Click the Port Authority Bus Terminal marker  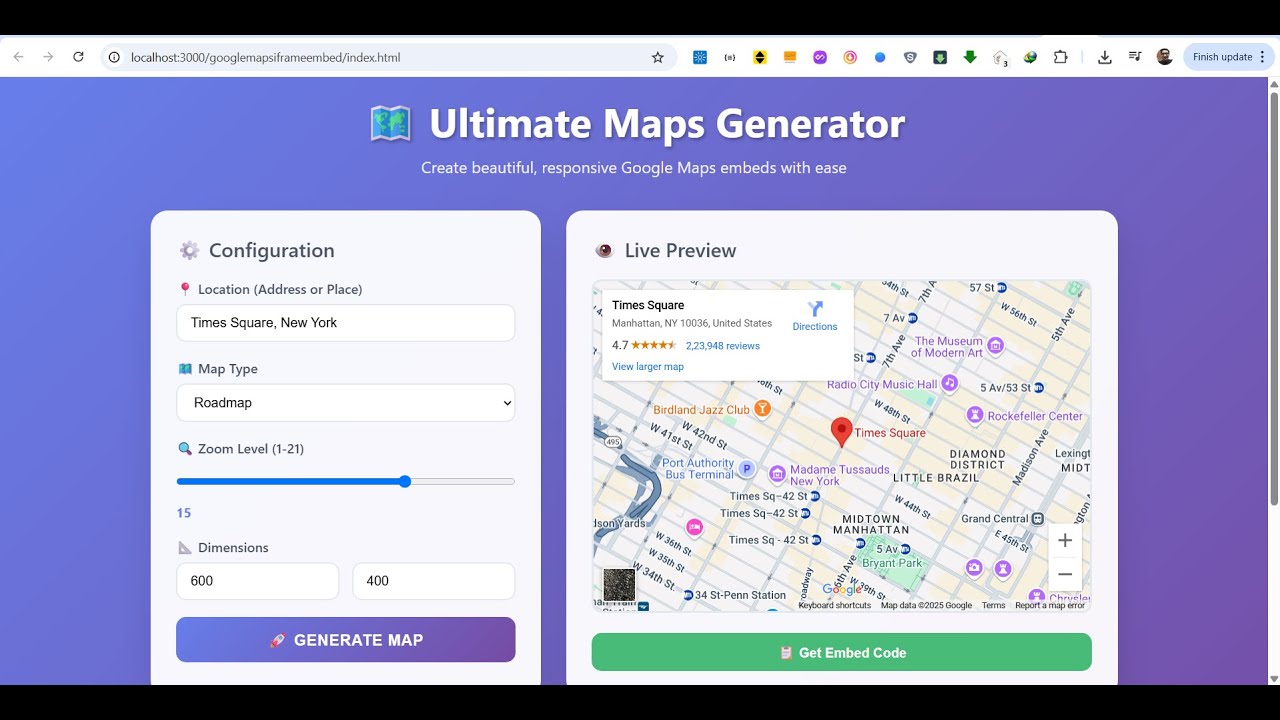(x=746, y=468)
